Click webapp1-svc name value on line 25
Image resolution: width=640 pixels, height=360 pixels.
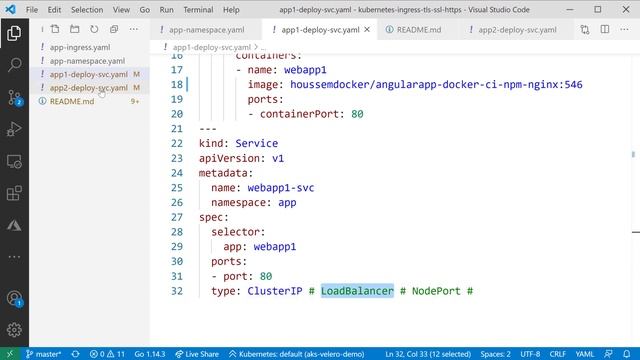point(281,188)
